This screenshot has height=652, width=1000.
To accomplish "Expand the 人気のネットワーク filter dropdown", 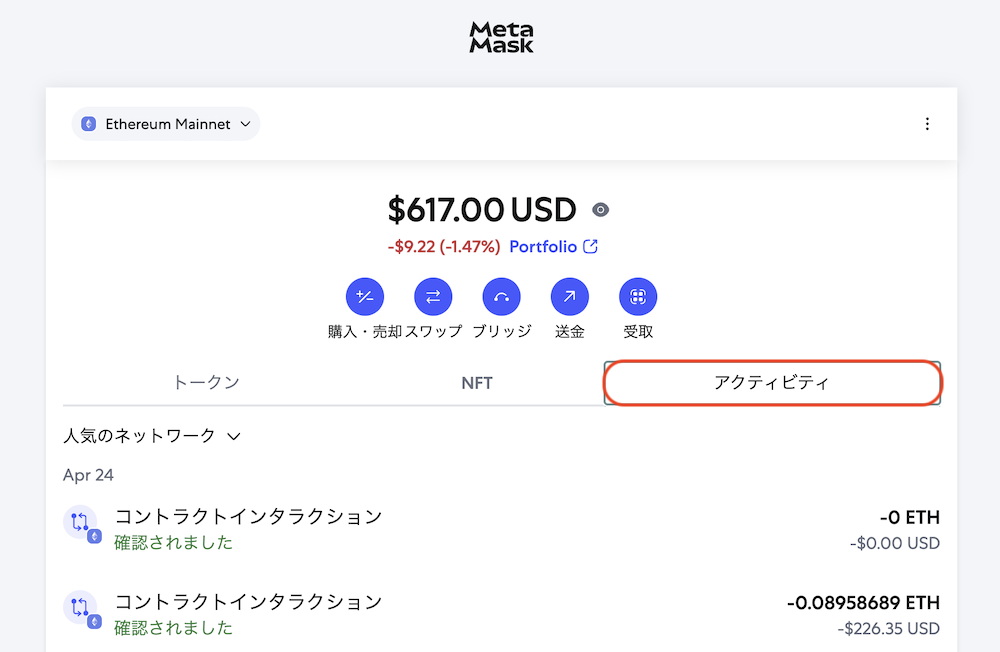I will pos(152,436).
